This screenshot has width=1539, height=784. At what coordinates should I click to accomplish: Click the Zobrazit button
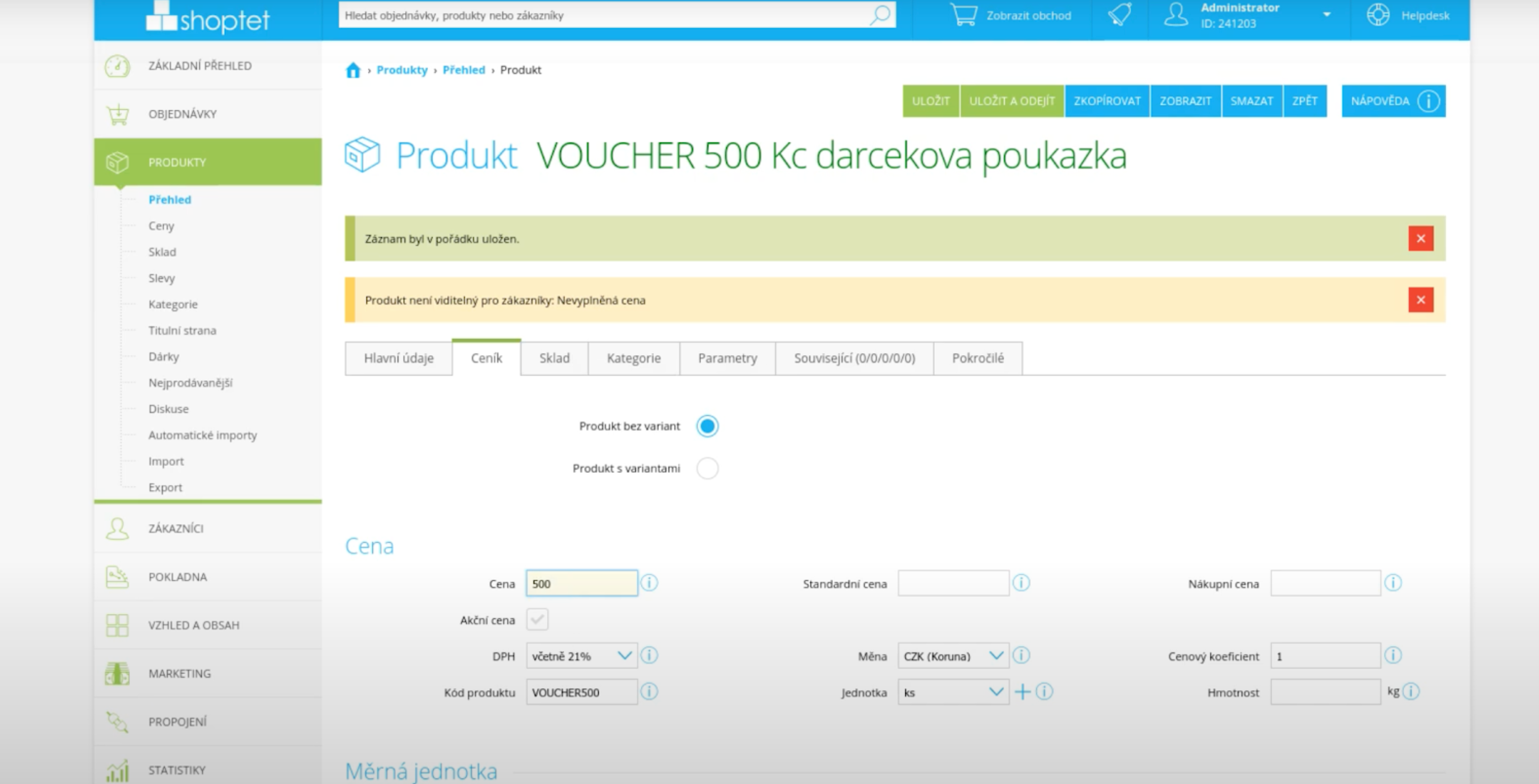1185,101
